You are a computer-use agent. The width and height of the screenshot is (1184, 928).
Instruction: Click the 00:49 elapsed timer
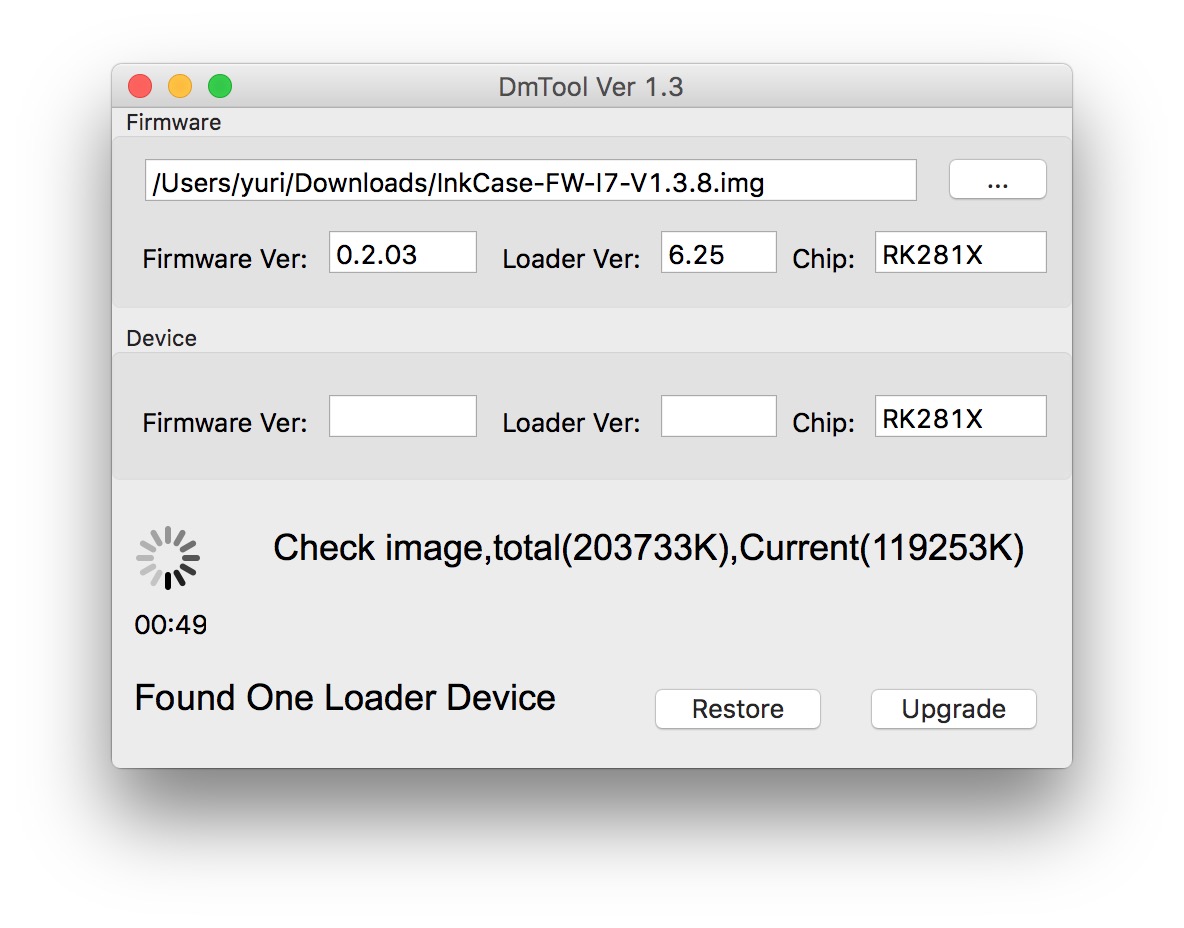pyautogui.click(x=171, y=626)
